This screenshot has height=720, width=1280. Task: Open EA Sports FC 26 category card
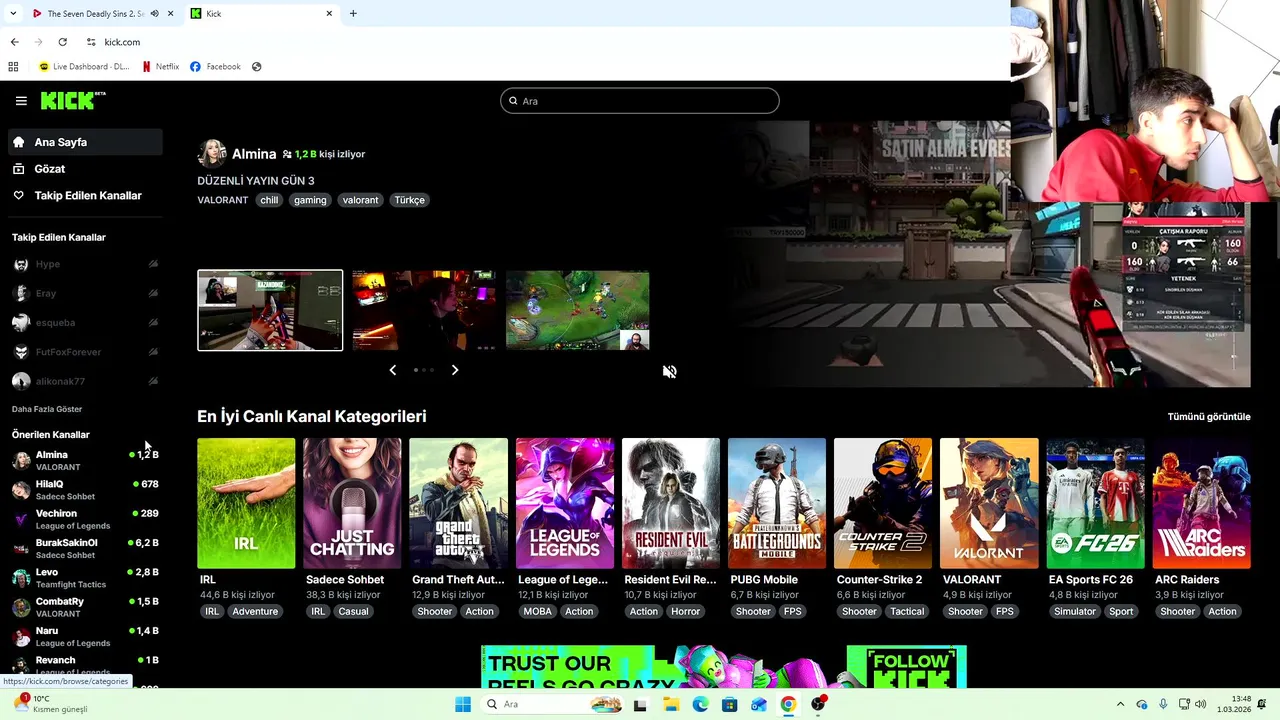[x=1095, y=503]
